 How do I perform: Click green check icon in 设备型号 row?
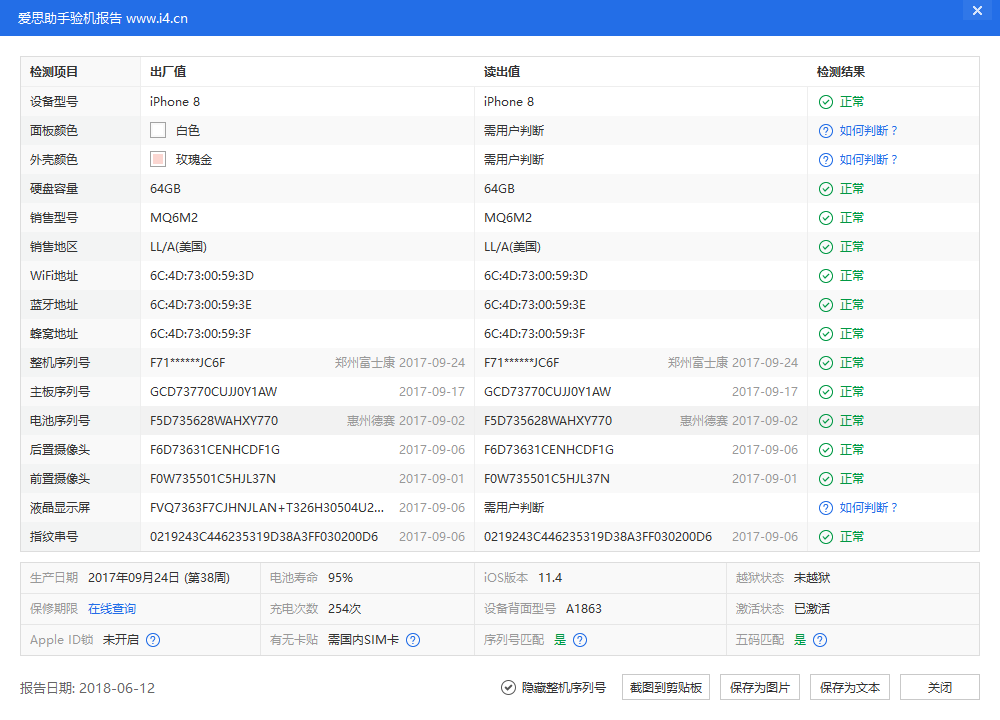pos(825,102)
